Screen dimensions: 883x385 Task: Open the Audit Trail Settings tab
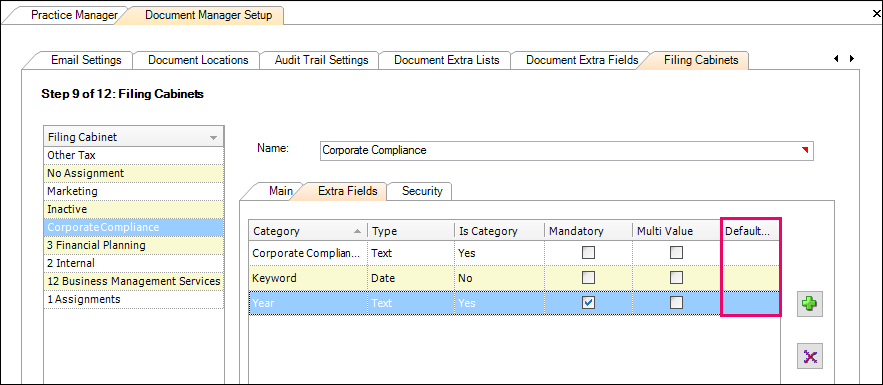(x=322, y=60)
